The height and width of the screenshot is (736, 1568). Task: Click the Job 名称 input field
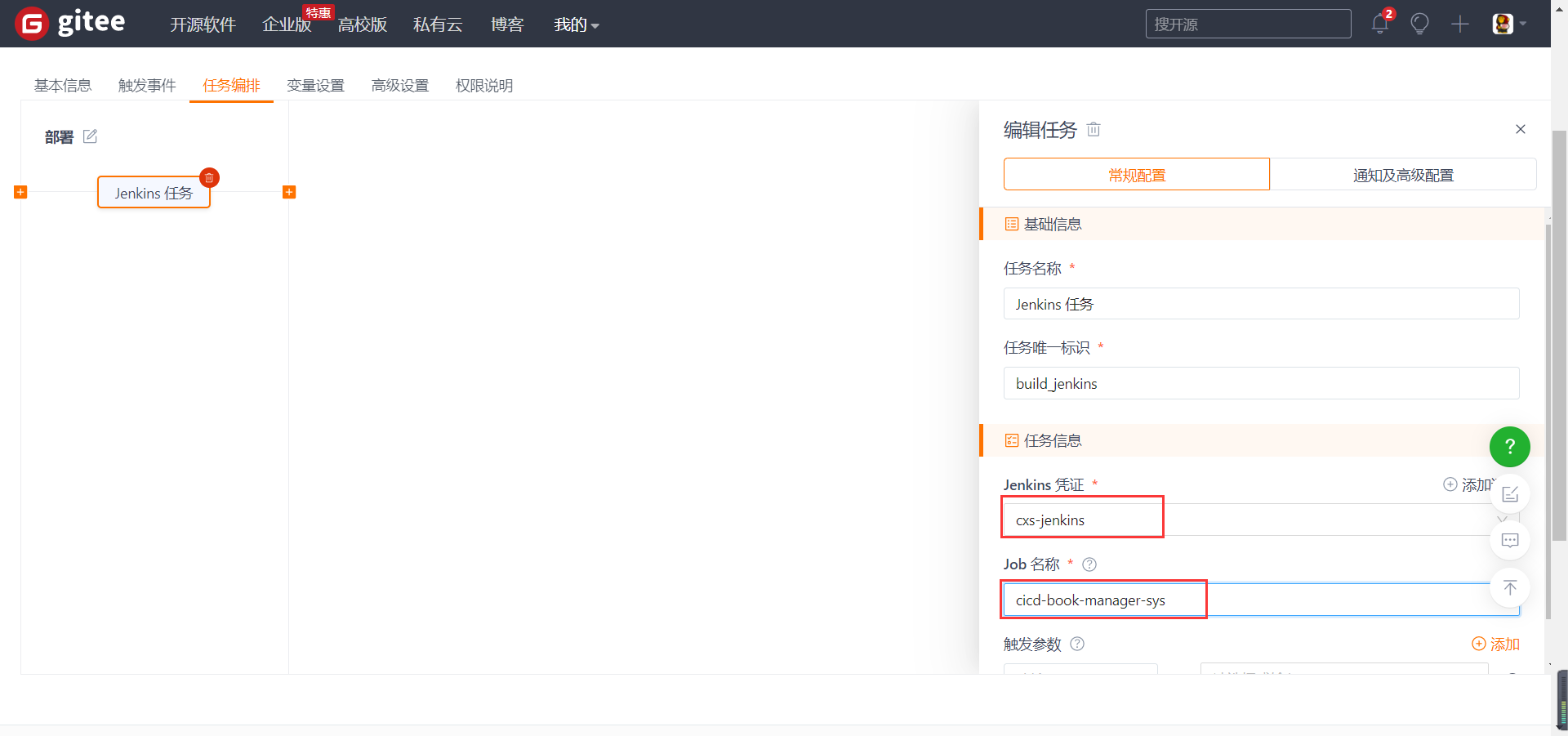[x=1261, y=600]
